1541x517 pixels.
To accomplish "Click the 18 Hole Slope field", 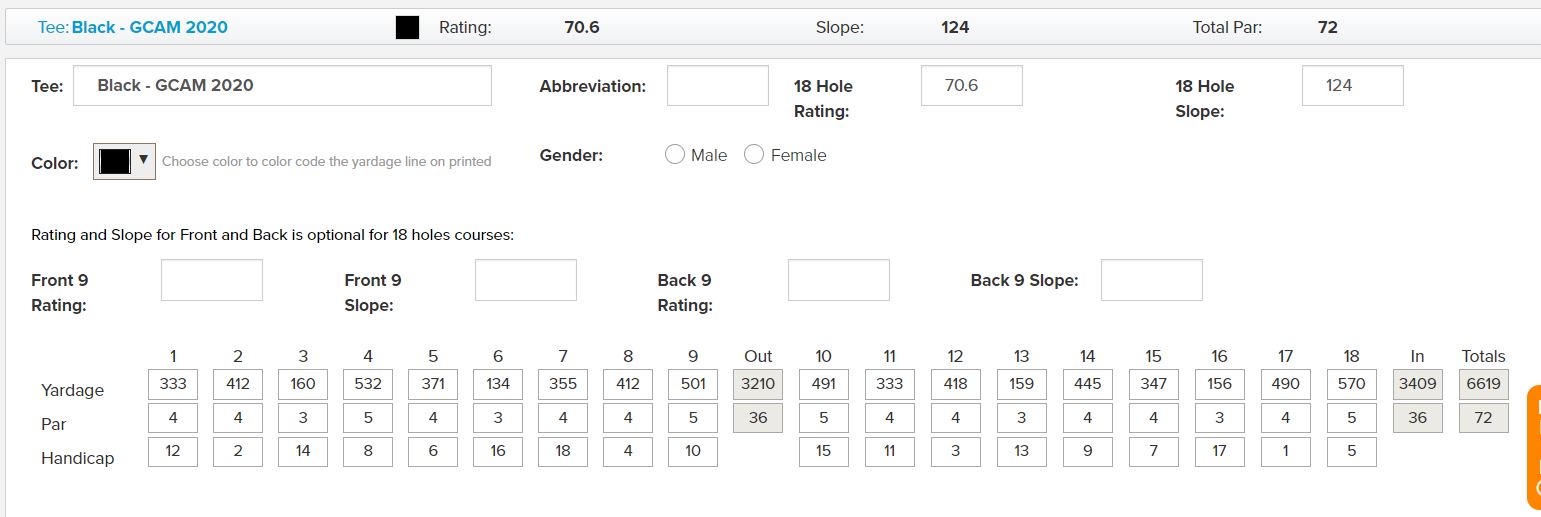I will pos(1352,86).
